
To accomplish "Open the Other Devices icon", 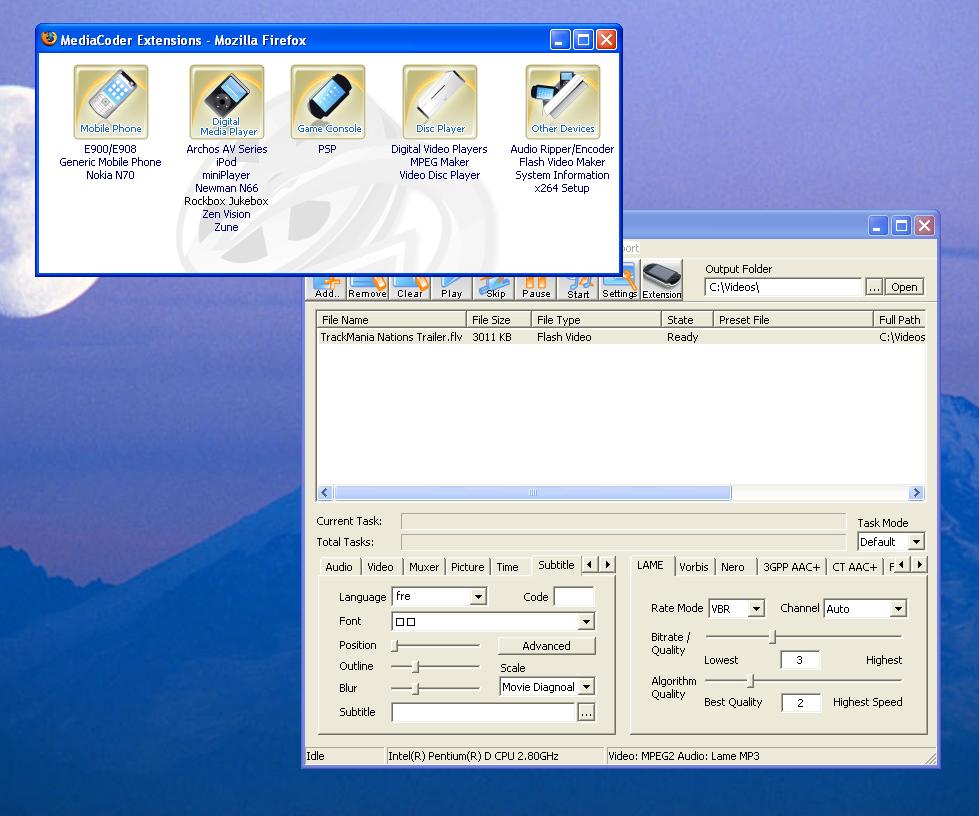I will pyautogui.click(x=563, y=102).
